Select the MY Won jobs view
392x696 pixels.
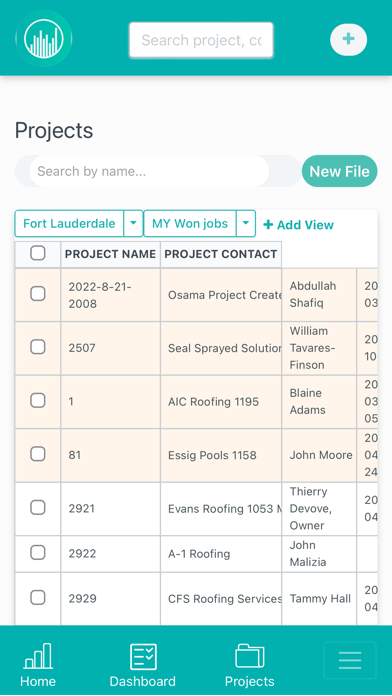(190, 223)
